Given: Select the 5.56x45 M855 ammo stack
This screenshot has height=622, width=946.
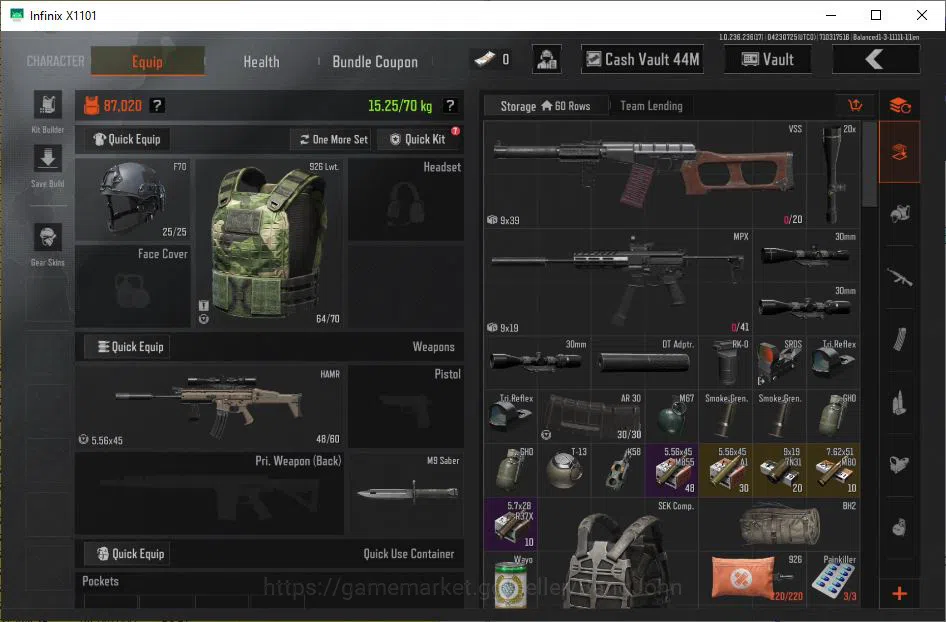Looking at the screenshot, I should pyautogui.click(x=671, y=469).
